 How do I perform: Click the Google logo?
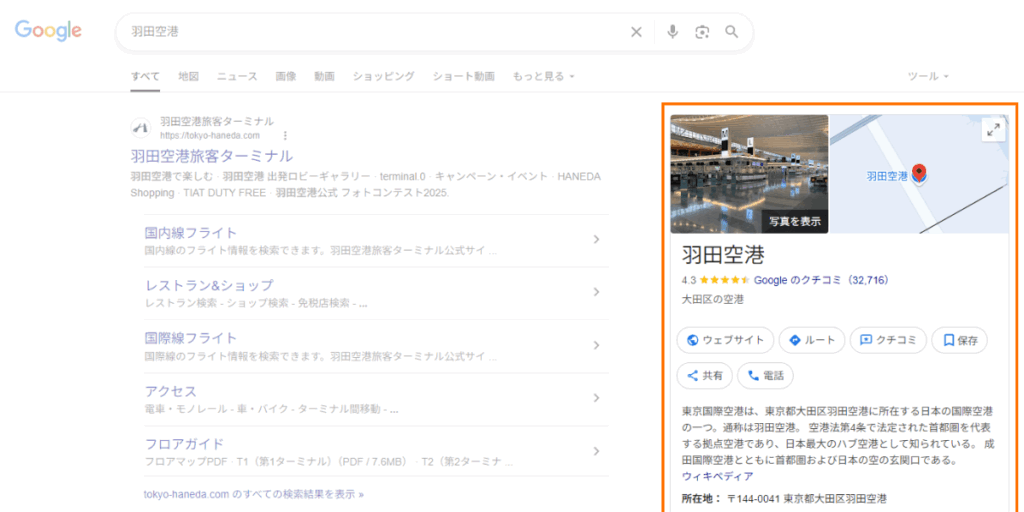(x=48, y=31)
